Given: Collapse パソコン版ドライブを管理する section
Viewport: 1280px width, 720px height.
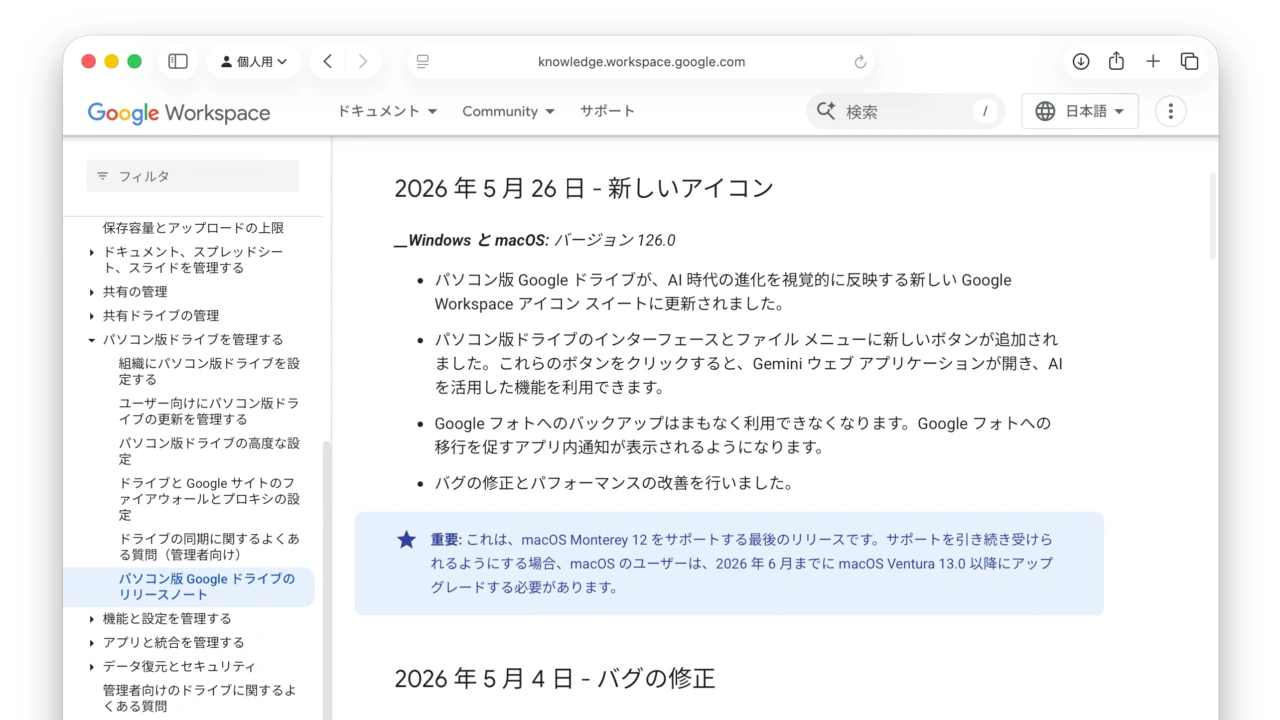Looking at the screenshot, I should pyautogui.click(x=92, y=340).
